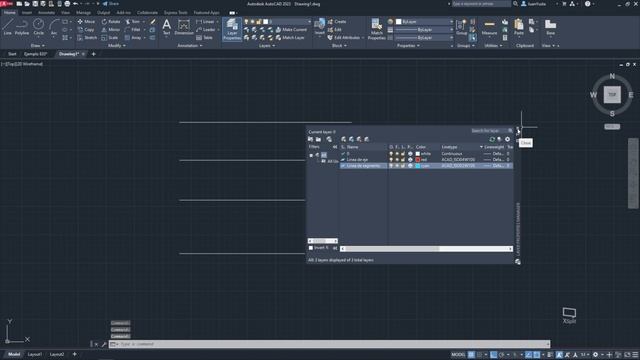Viewport: 640px width, 360px height.
Task: Click the Measure utility
Action: pos(489,27)
